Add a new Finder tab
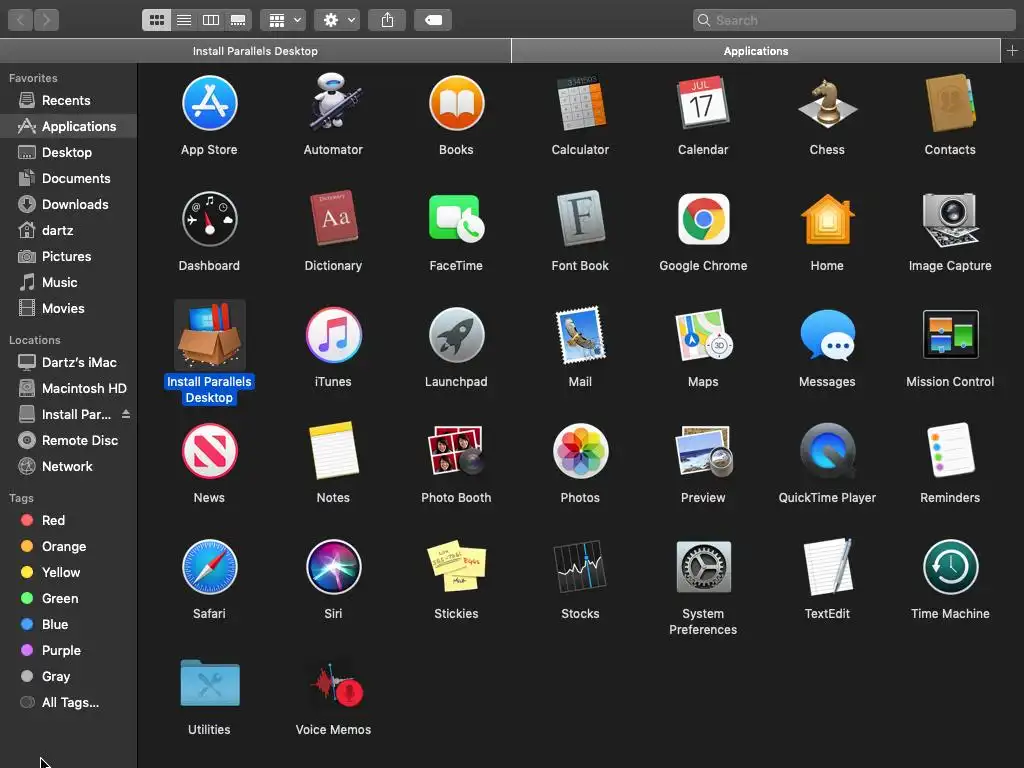Viewport: 1024px width, 768px height. pos(1012,51)
